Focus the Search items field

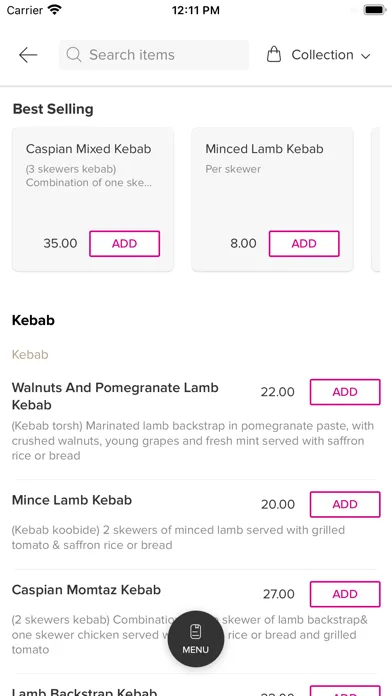click(154, 55)
